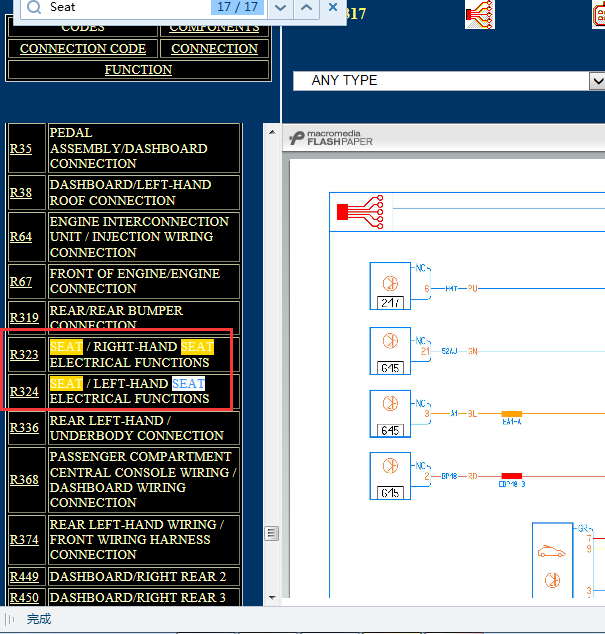
Task: Open connection R368 link
Action: [24, 480]
